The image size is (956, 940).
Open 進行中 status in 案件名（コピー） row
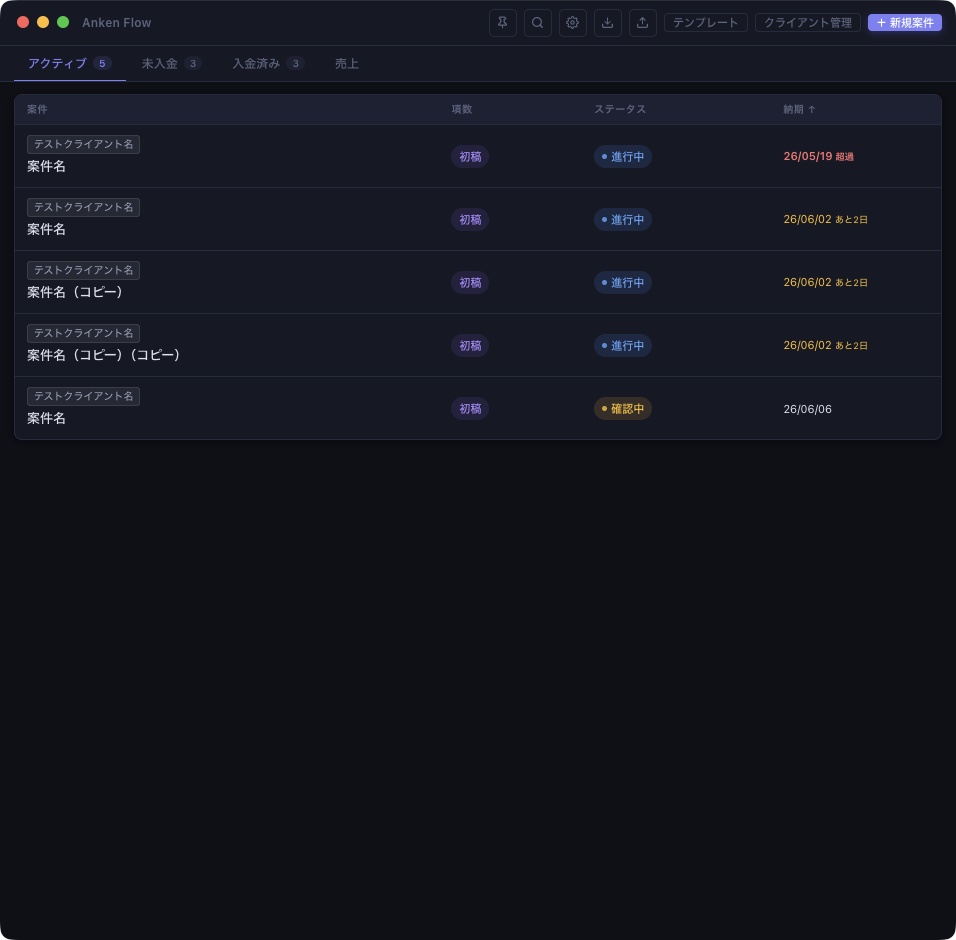[622, 283]
